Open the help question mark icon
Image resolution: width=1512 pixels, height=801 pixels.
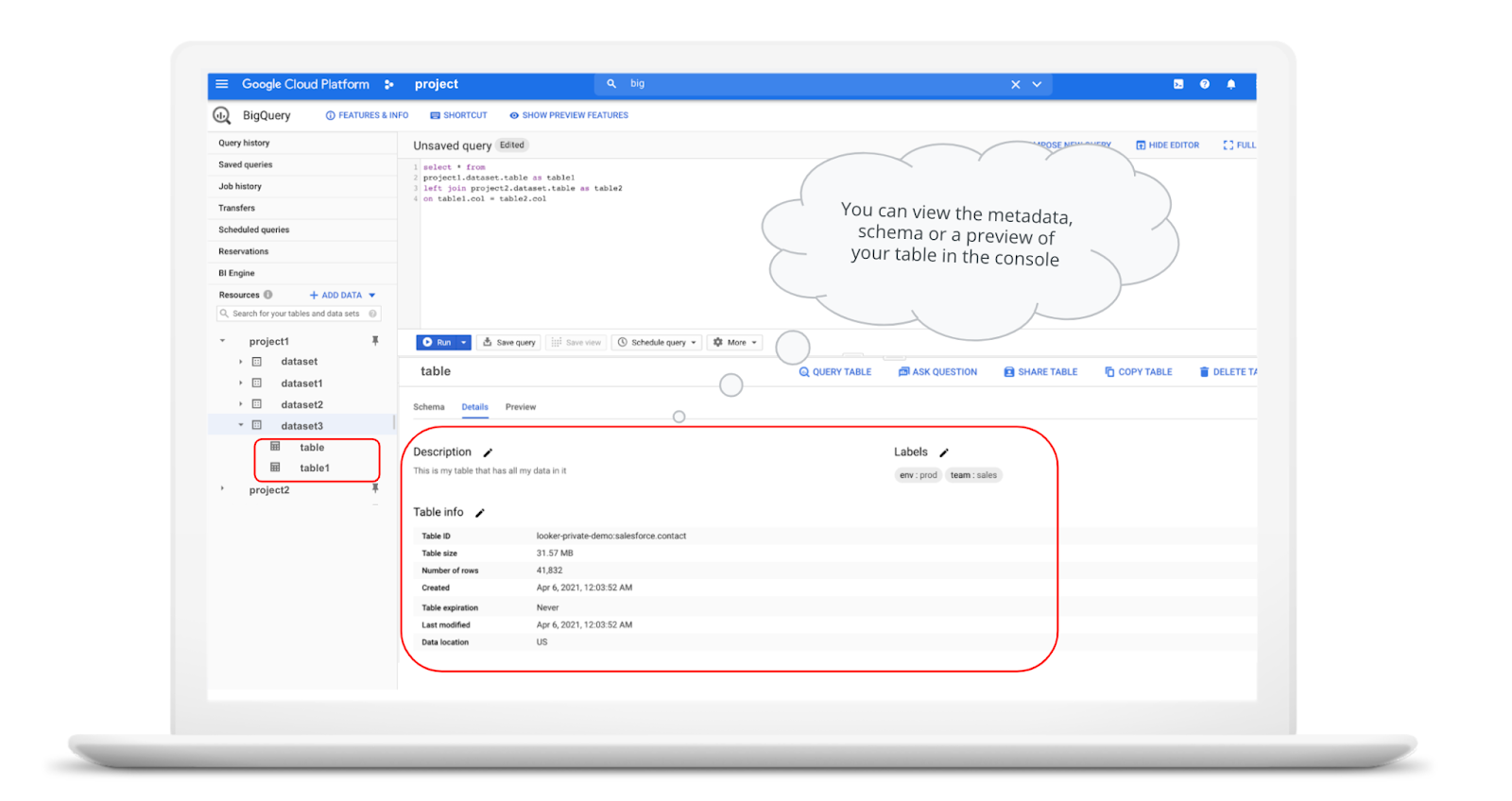[1205, 84]
